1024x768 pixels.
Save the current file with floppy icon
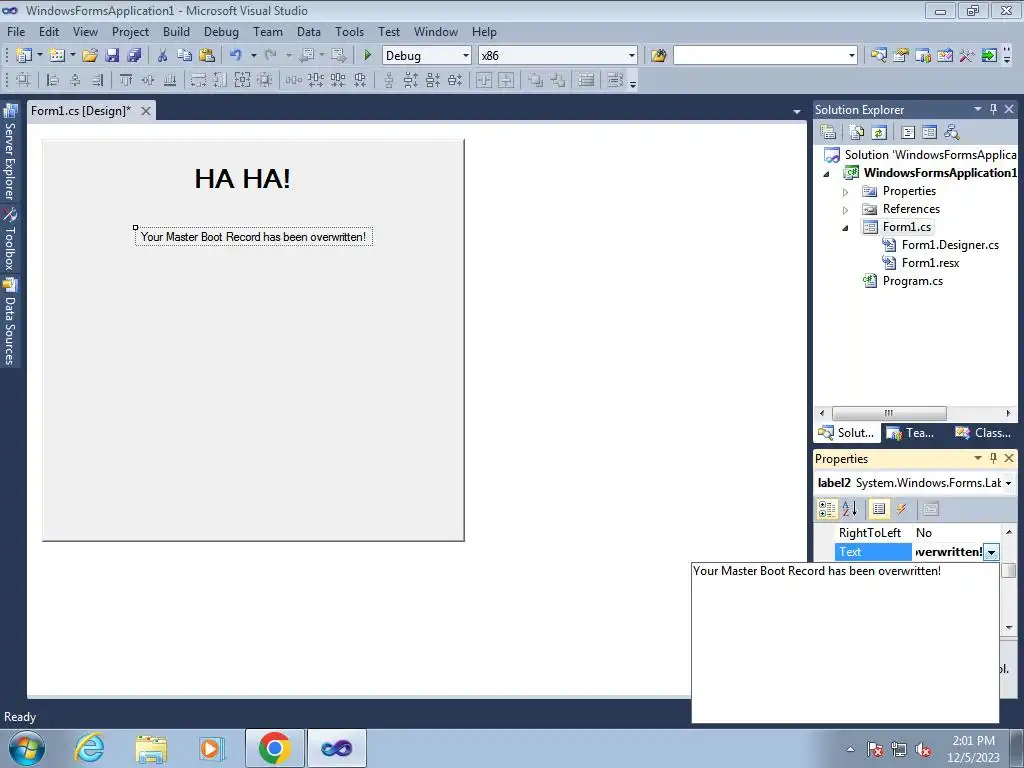pos(112,56)
